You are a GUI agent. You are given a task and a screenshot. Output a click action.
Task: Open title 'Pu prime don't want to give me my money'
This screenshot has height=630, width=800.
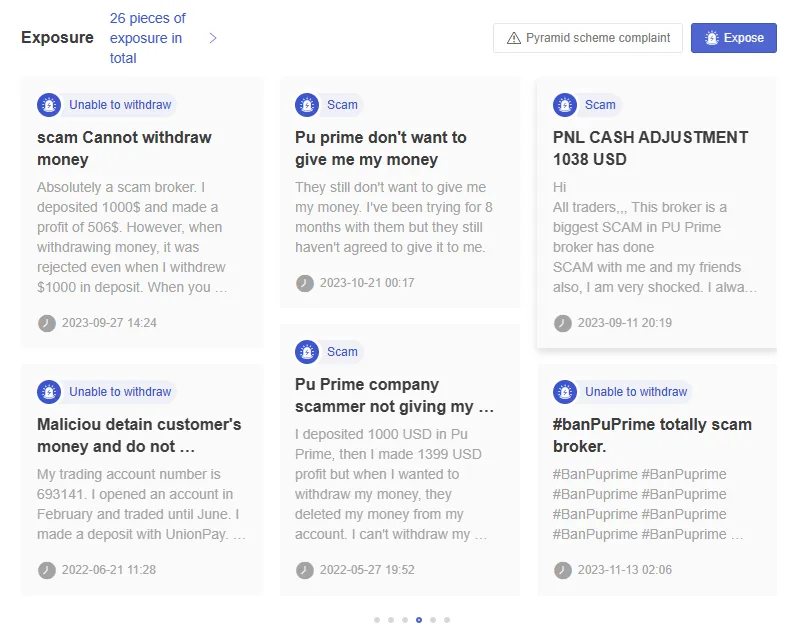[x=381, y=148]
